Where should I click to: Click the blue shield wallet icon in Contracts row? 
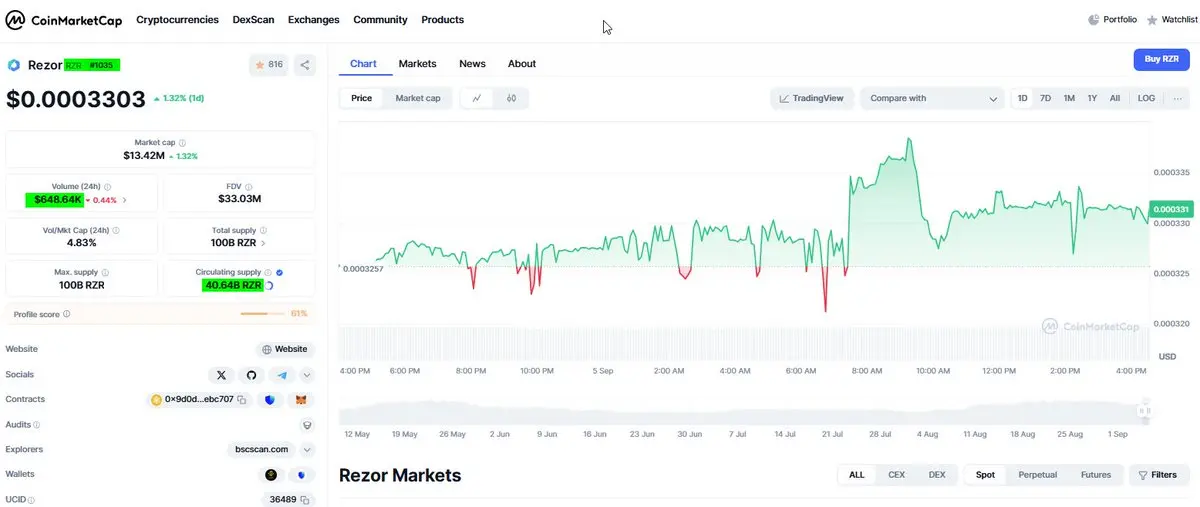tap(270, 400)
